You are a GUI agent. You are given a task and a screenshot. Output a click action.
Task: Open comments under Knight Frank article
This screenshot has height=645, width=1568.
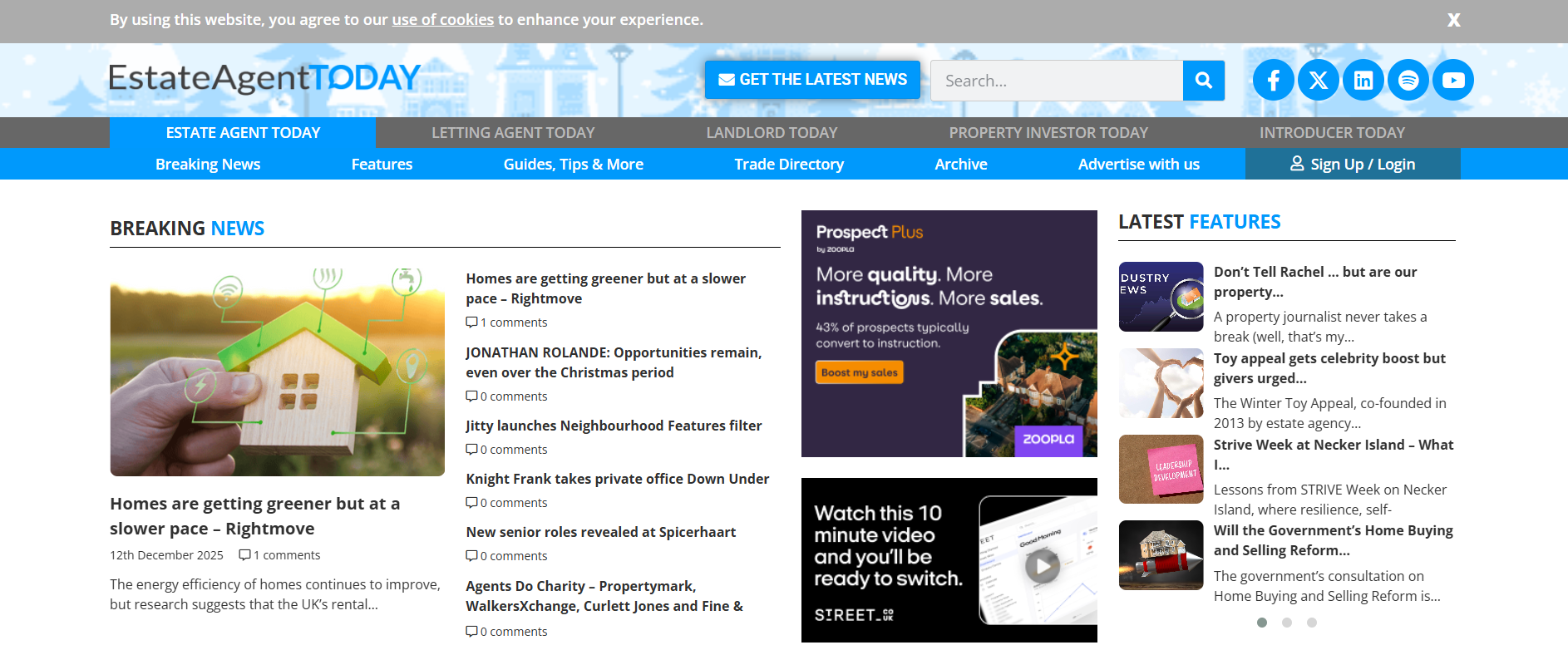[507, 503]
